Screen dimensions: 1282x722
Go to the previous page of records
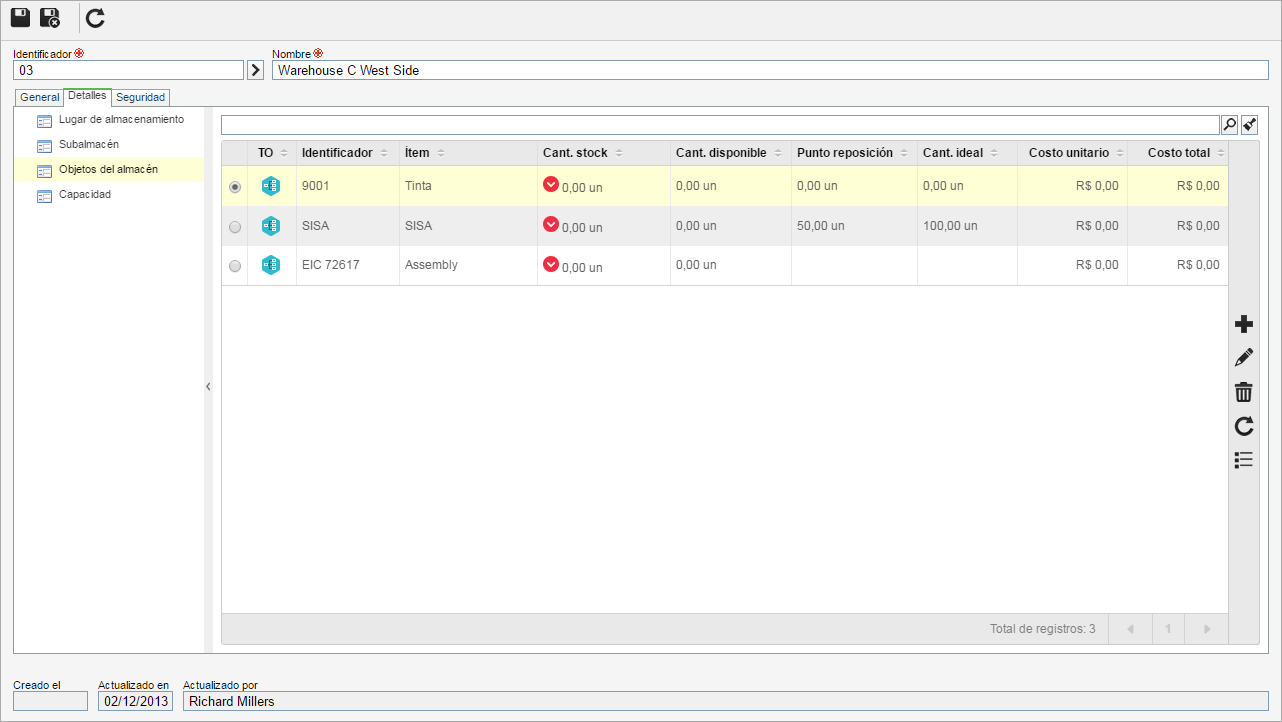pos(1130,629)
